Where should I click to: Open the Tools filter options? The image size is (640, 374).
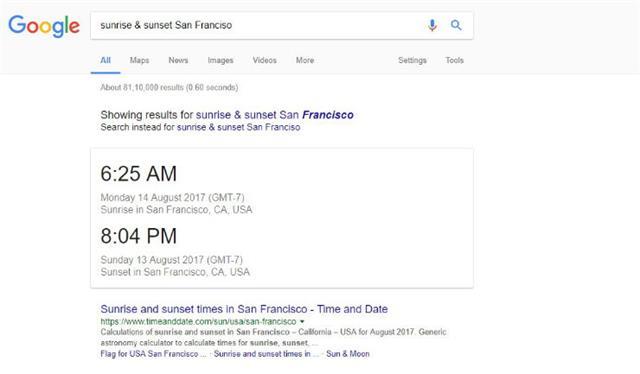tap(454, 60)
